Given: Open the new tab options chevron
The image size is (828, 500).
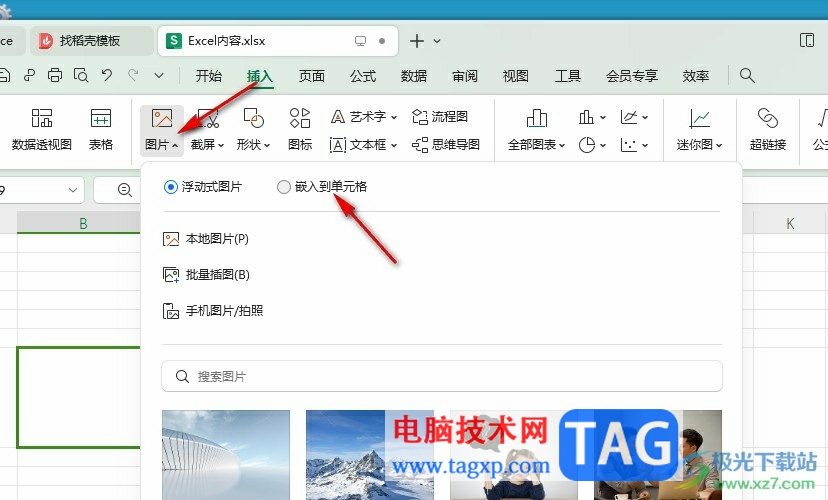Looking at the screenshot, I should pos(437,41).
